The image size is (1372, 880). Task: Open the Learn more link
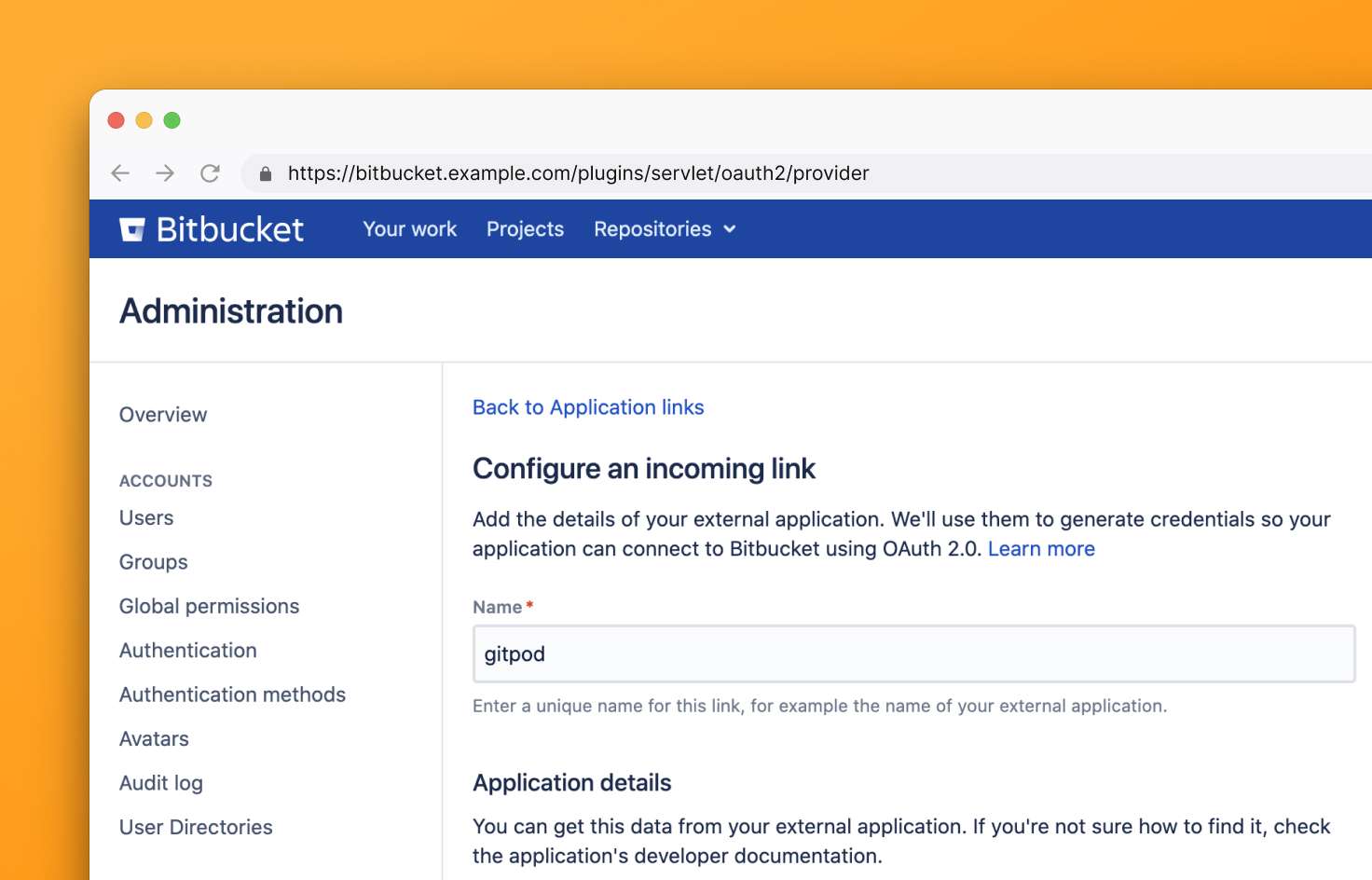(x=1041, y=549)
